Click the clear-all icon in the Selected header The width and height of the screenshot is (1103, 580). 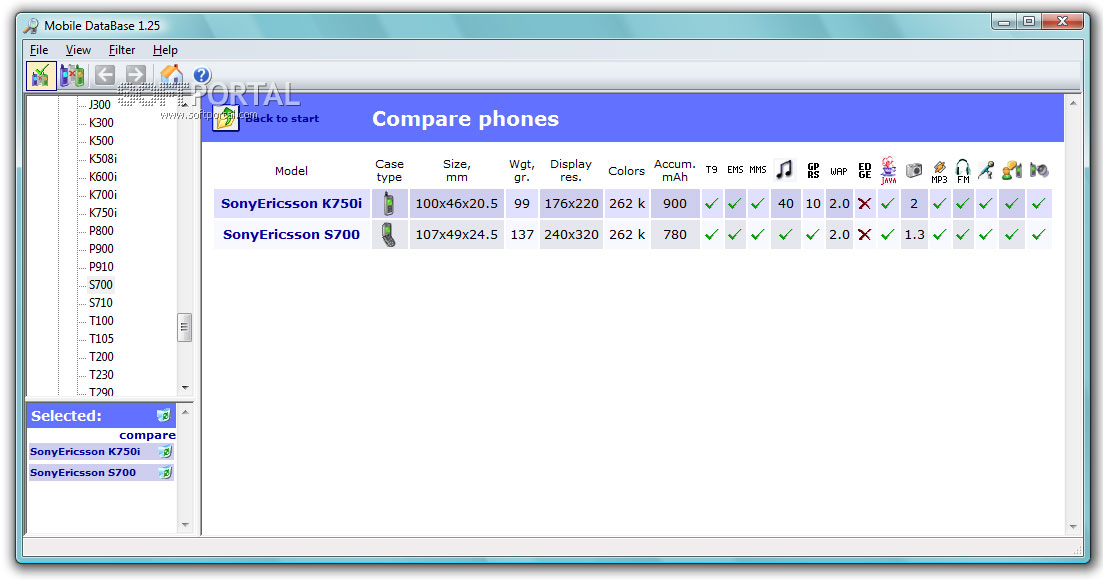point(163,415)
